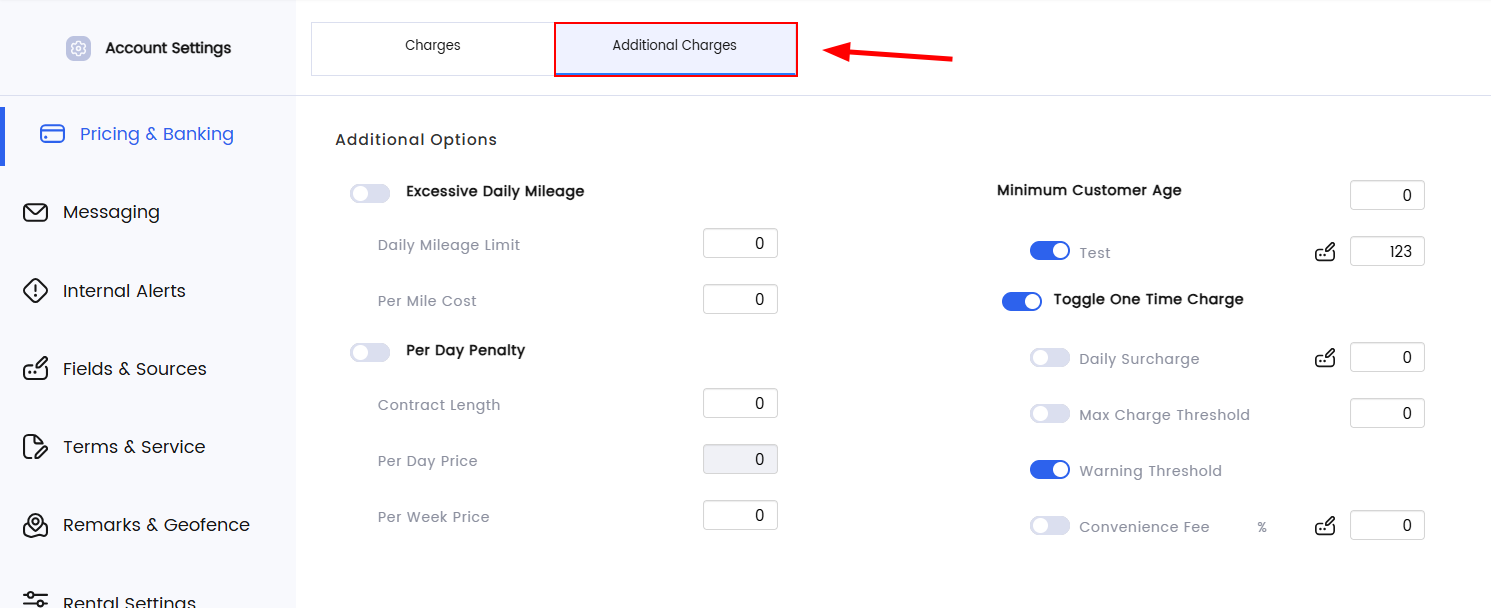
Task: Enable the Max Charge Threshold toggle
Action: (1050, 414)
